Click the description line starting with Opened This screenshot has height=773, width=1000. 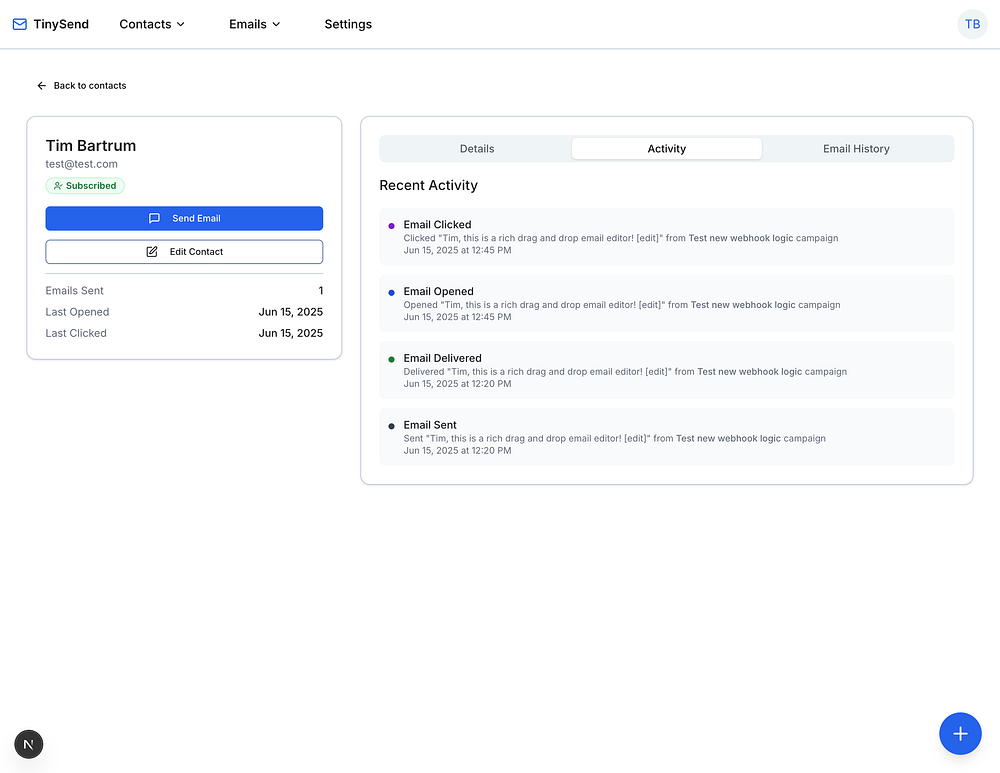click(x=622, y=305)
